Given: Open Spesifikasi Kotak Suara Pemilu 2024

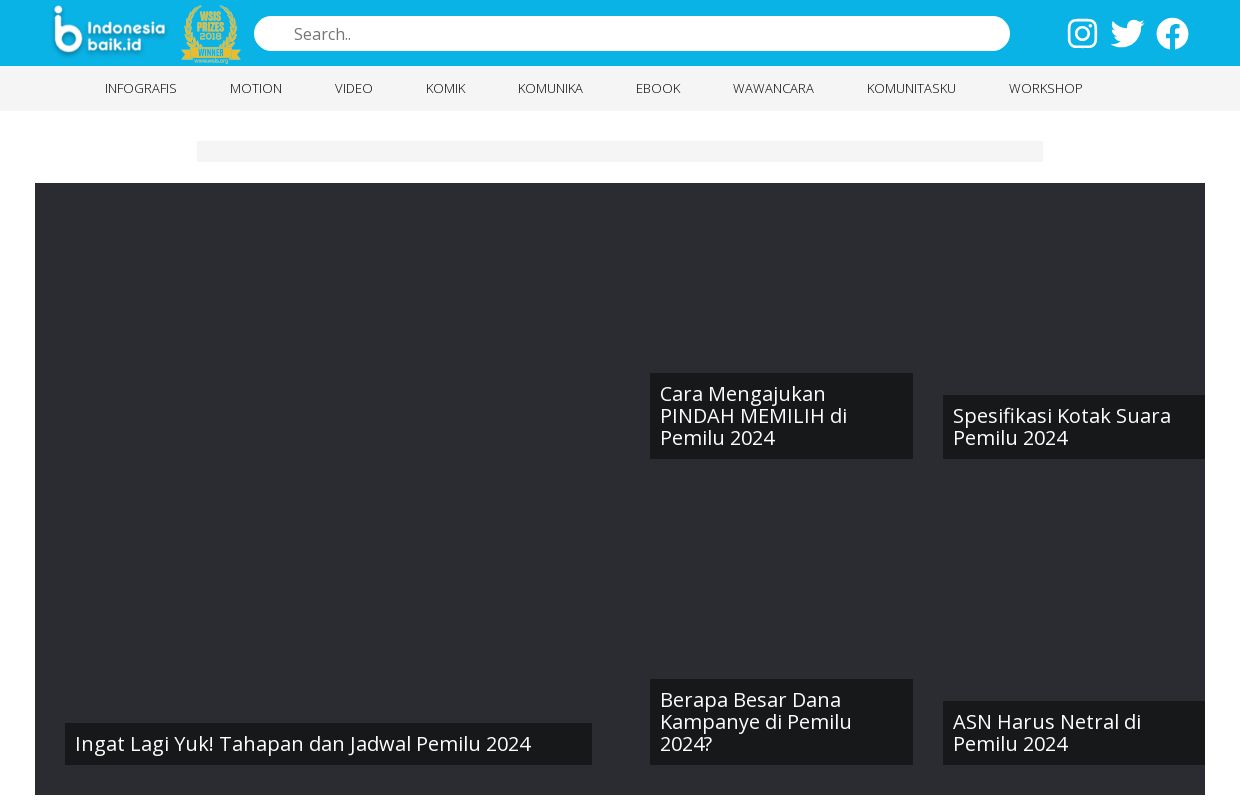Looking at the screenshot, I should click(x=1061, y=427).
